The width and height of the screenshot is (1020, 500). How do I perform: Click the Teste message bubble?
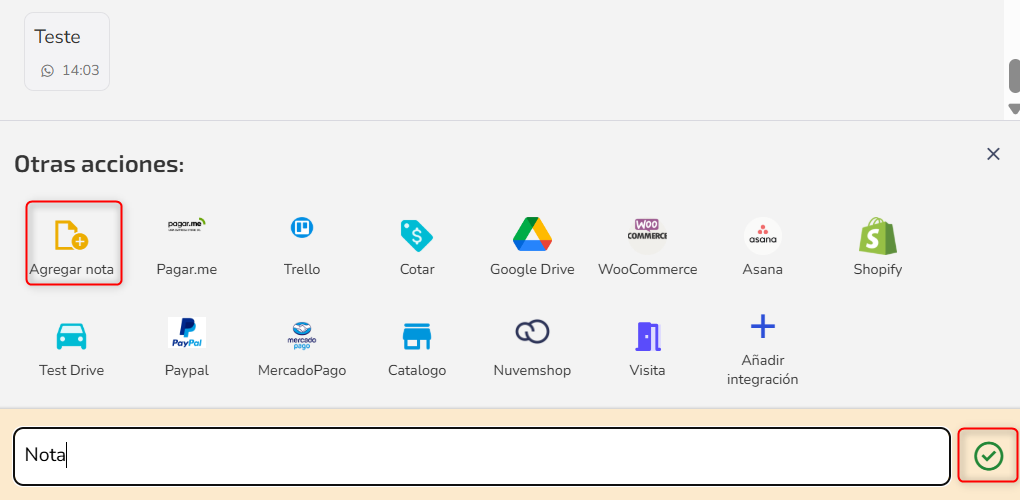point(67,51)
